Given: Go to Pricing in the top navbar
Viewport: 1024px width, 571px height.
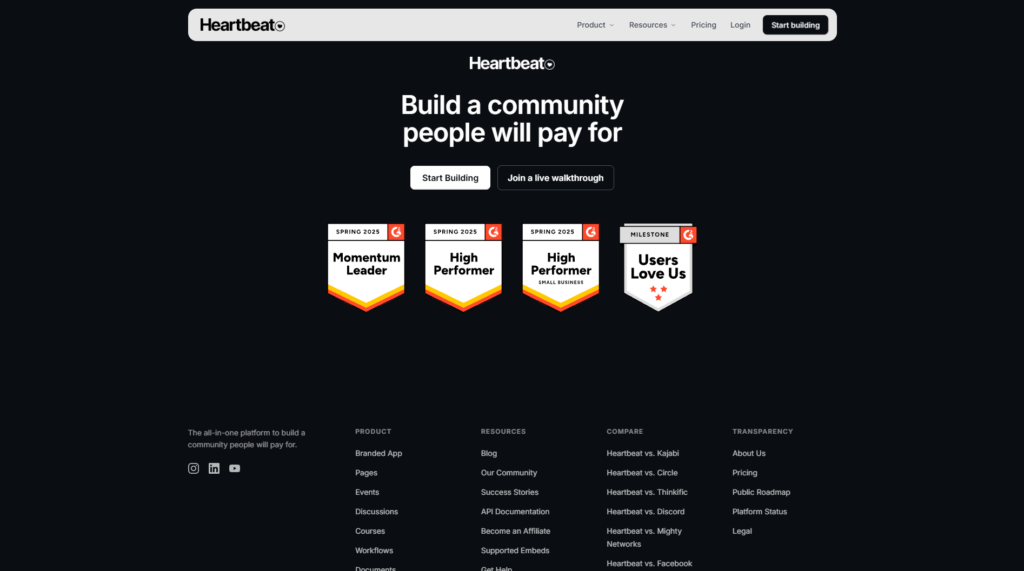Looking at the screenshot, I should point(703,25).
